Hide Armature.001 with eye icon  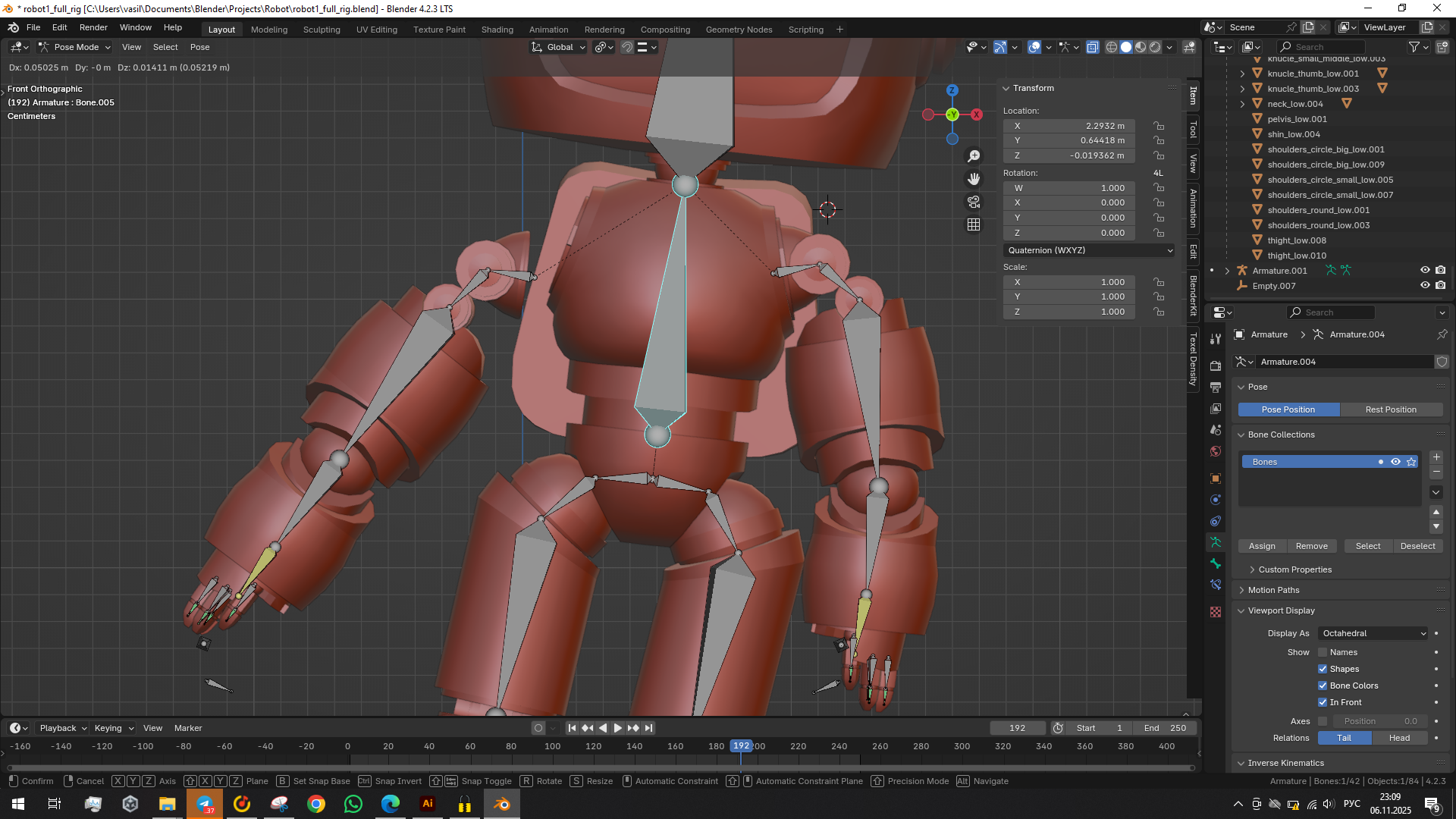(x=1425, y=271)
